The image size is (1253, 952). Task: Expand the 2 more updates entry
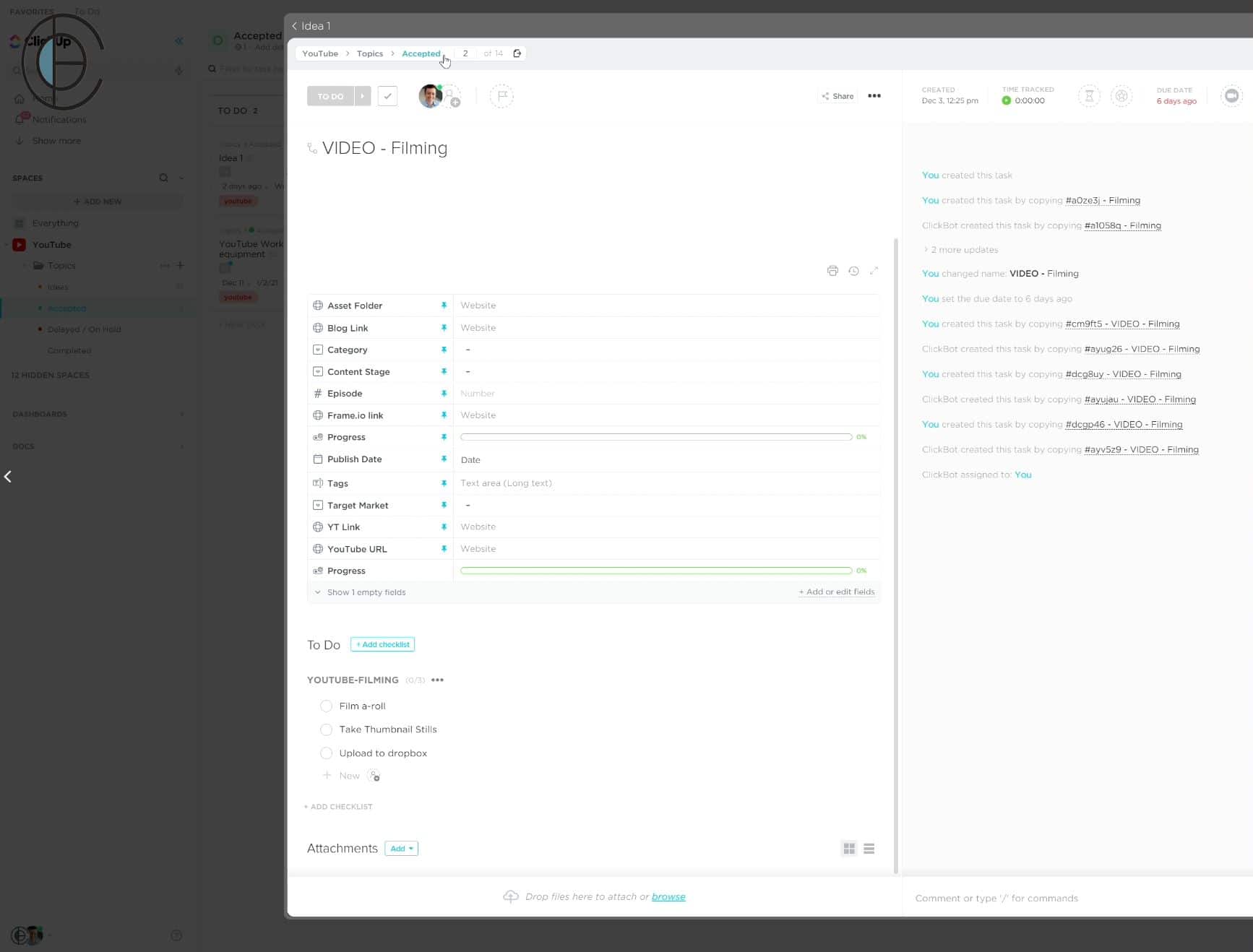point(964,249)
